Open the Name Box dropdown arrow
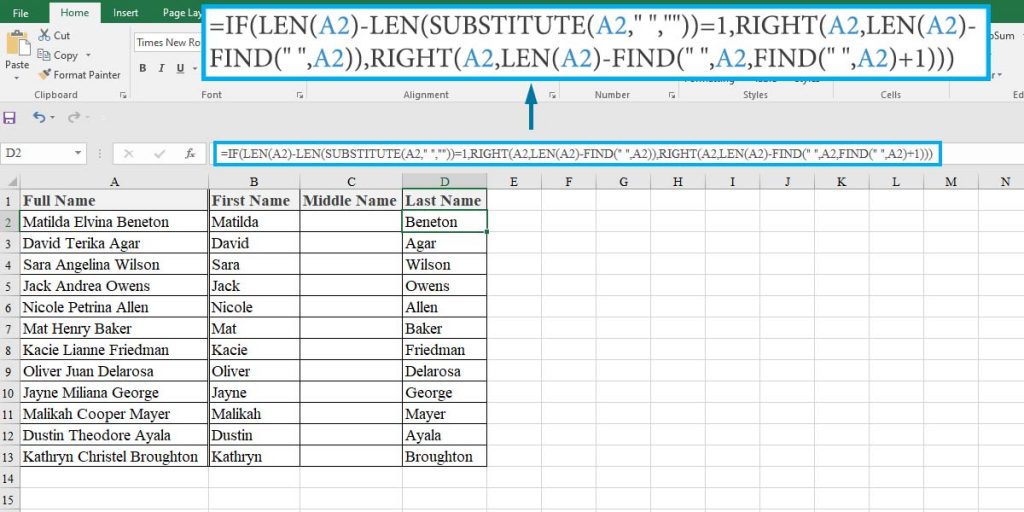The width and height of the screenshot is (1024, 512). tap(78, 153)
